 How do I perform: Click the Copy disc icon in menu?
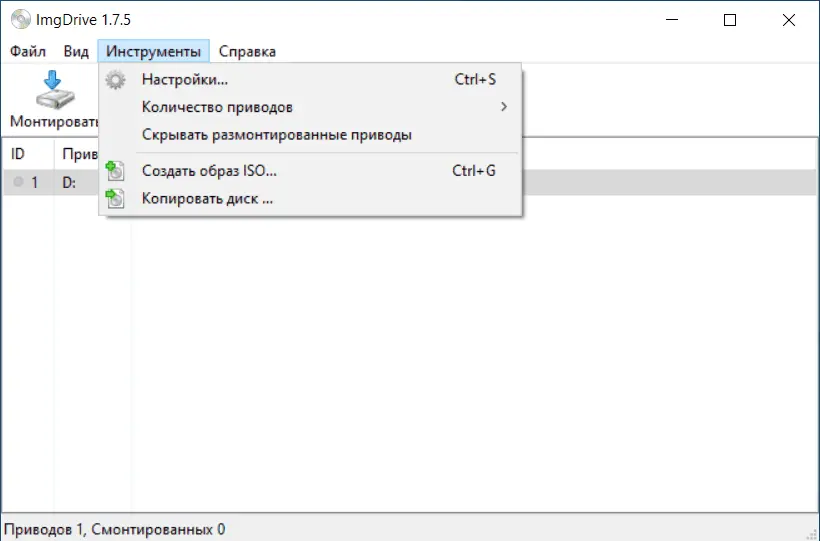115,199
